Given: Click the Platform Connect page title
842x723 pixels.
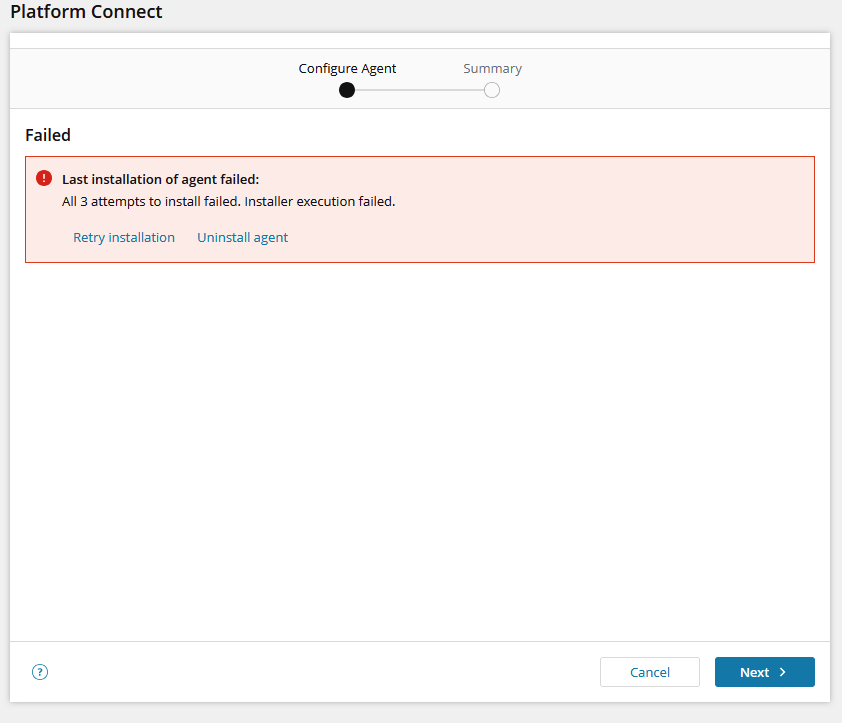Looking at the screenshot, I should (x=86, y=11).
